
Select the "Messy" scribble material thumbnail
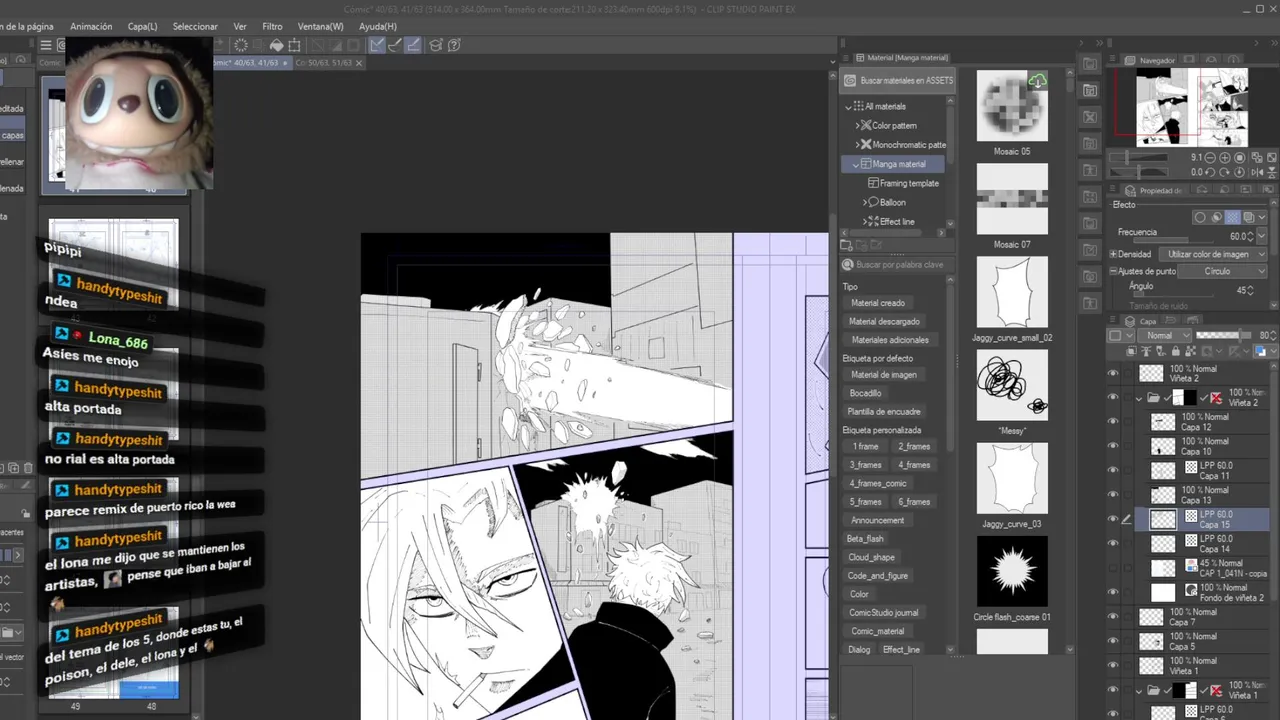click(x=1012, y=385)
